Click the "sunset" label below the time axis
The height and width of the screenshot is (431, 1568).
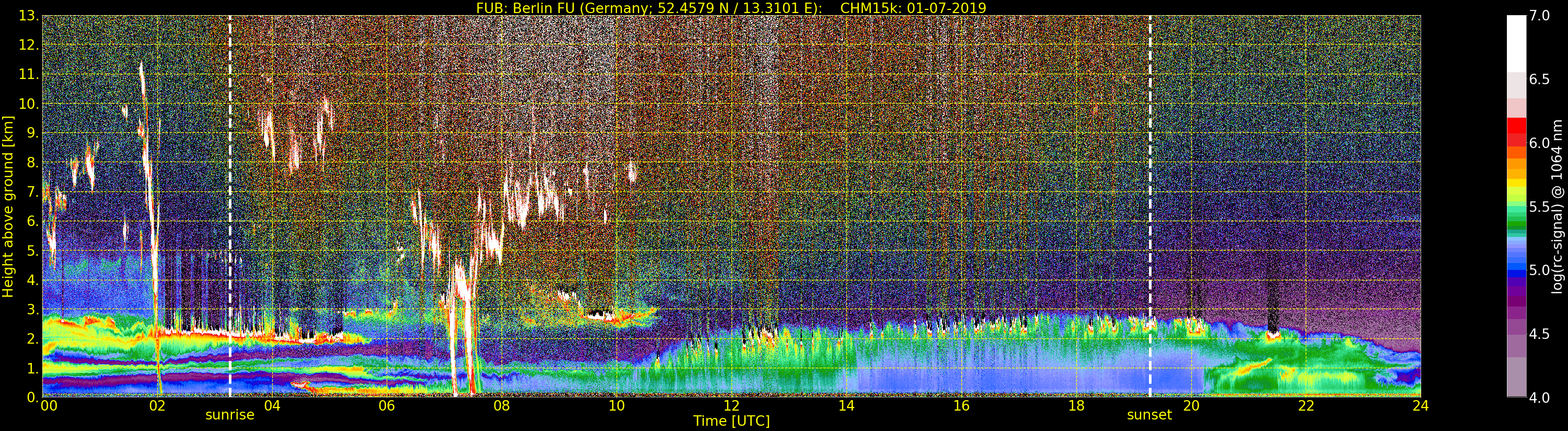(1149, 415)
